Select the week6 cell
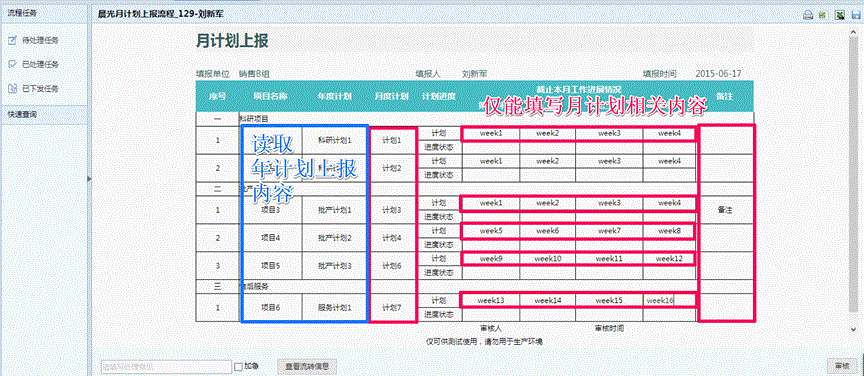 (x=548, y=230)
